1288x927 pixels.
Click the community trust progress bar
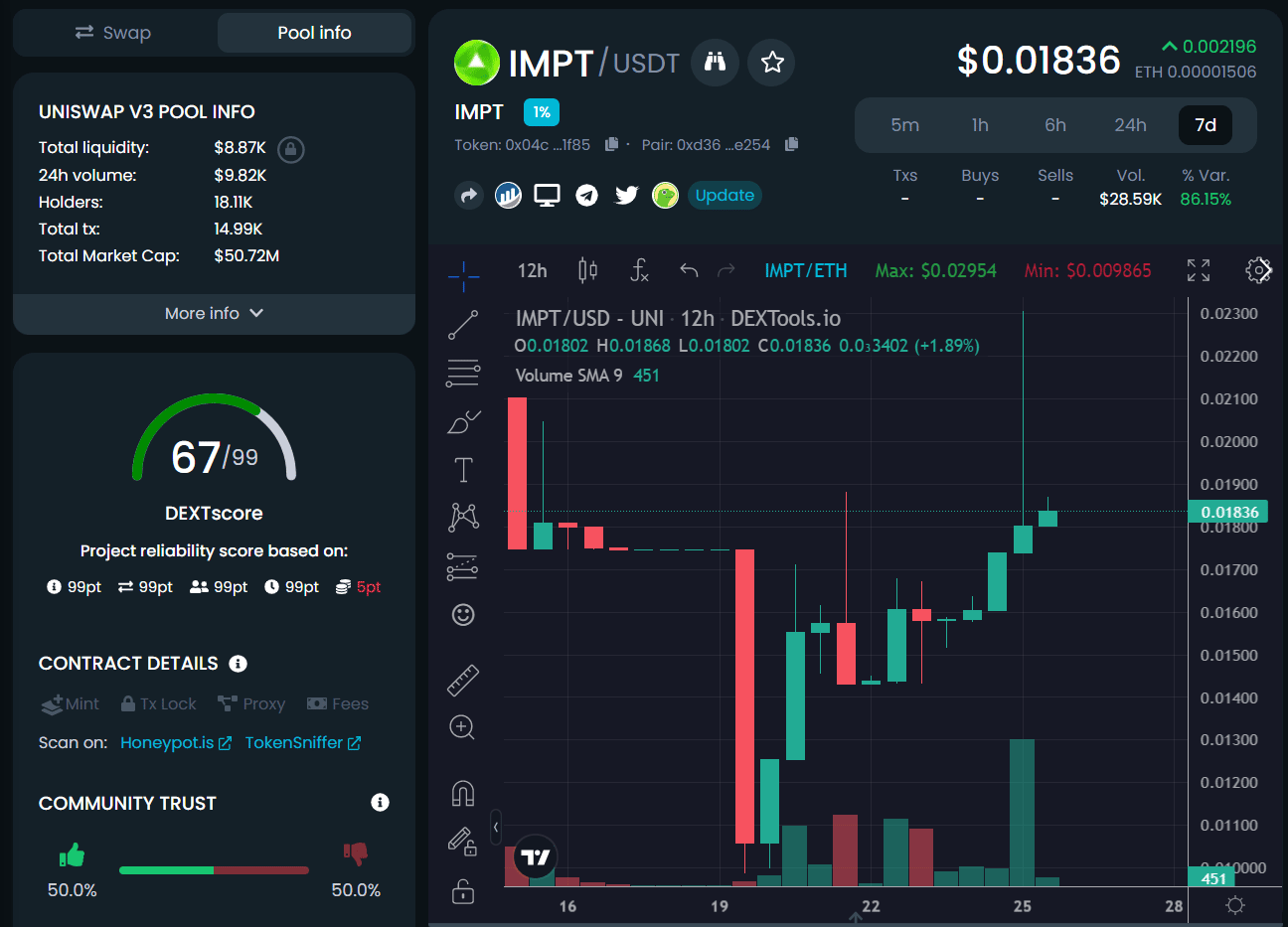pyautogui.click(x=214, y=870)
